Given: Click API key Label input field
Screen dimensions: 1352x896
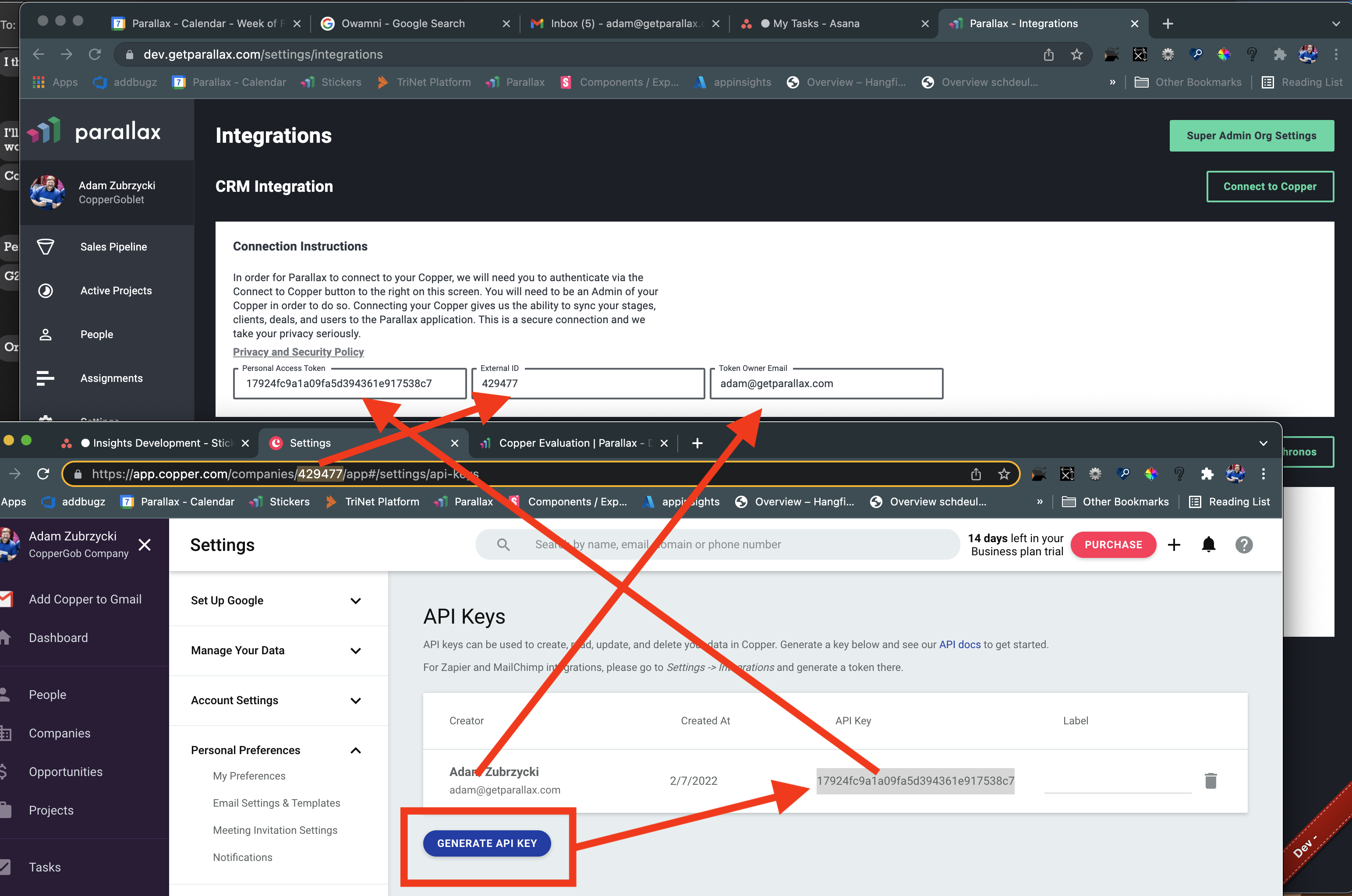Looking at the screenshot, I should pos(1118,780).
